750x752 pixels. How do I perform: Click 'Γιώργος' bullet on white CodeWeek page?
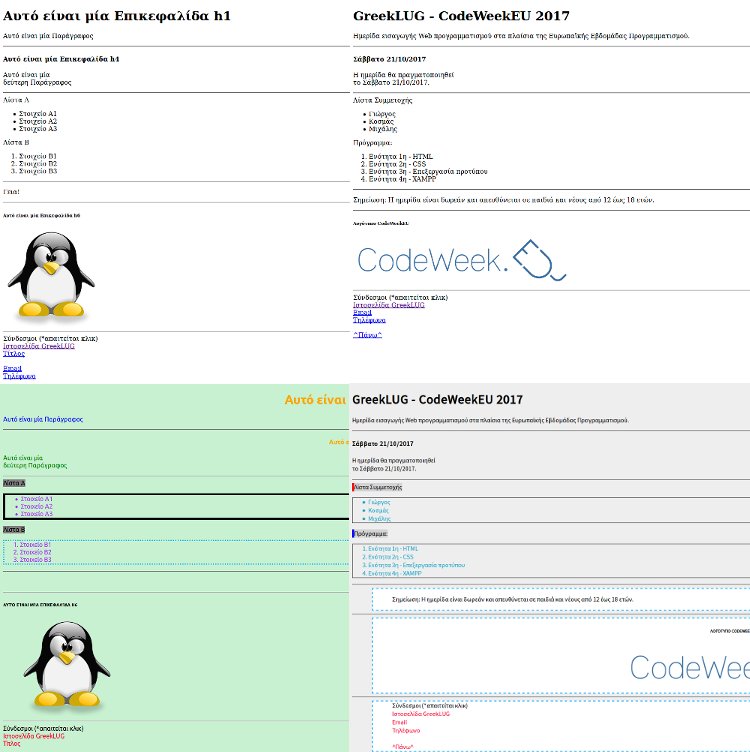pos(382,114)
